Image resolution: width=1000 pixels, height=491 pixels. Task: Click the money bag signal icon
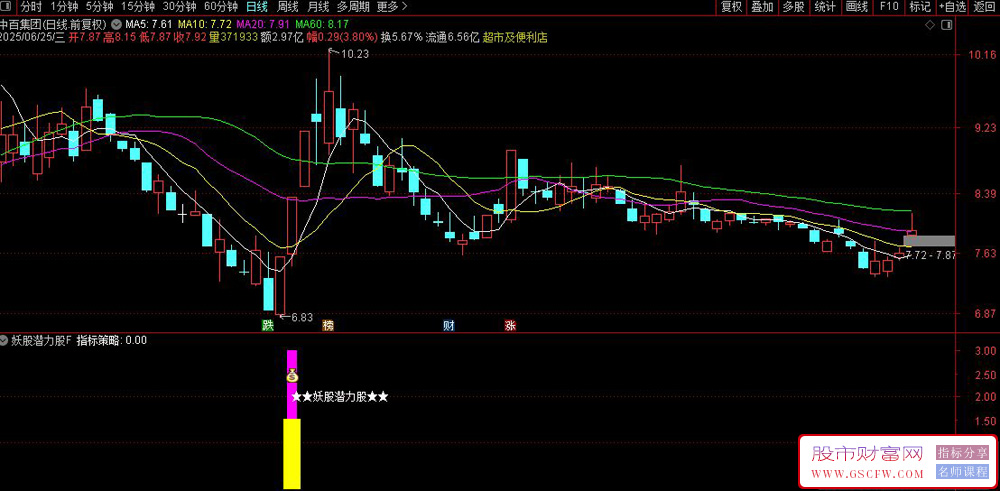pyautogui.click(x=291, y=376)
